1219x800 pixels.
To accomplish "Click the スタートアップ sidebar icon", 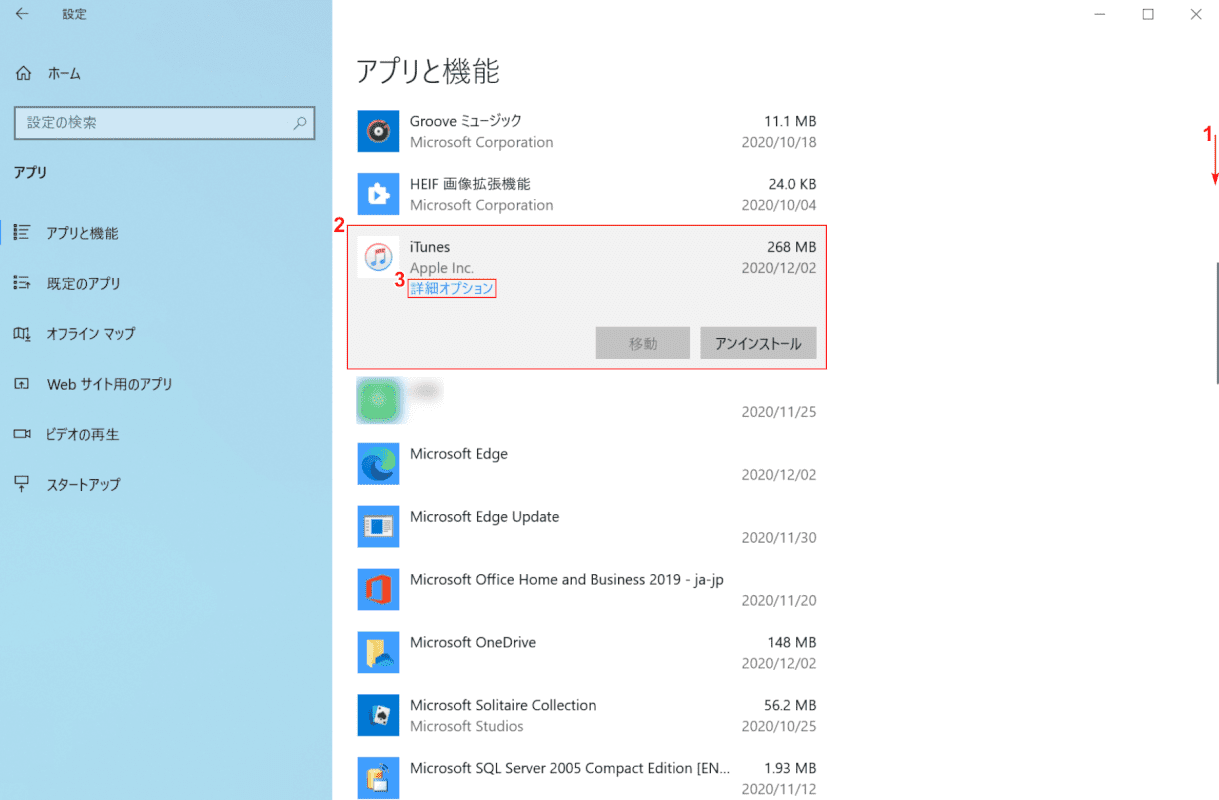I will pyautogui.click(x=22, y=484).
